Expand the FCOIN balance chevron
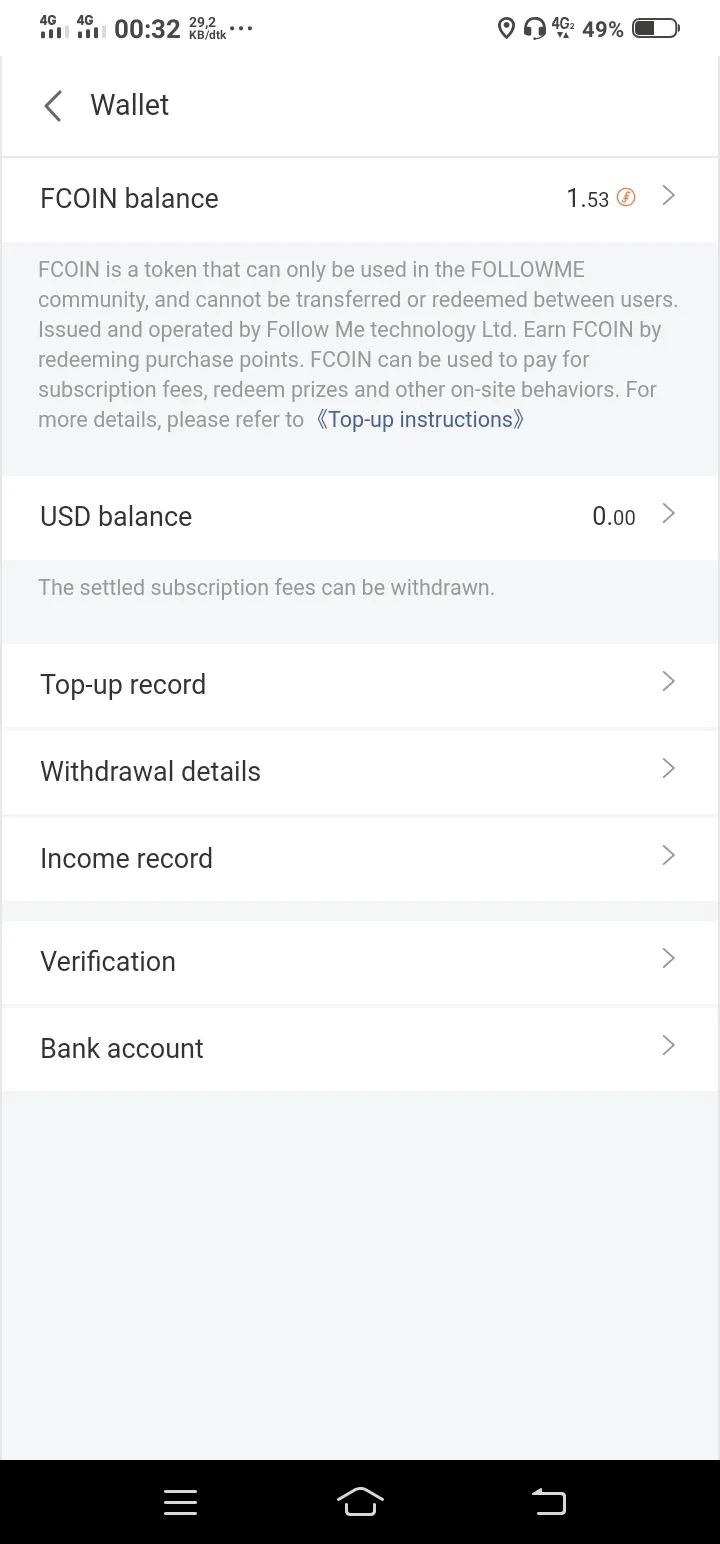The width and height of the screenshot is (720, 1544). click(669, 196)
